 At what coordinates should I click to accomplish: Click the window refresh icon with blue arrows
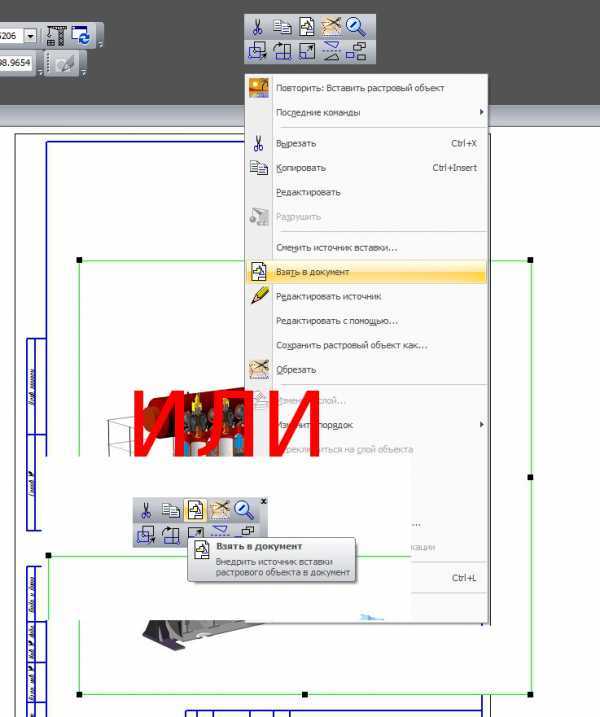[x=81, y=36]
